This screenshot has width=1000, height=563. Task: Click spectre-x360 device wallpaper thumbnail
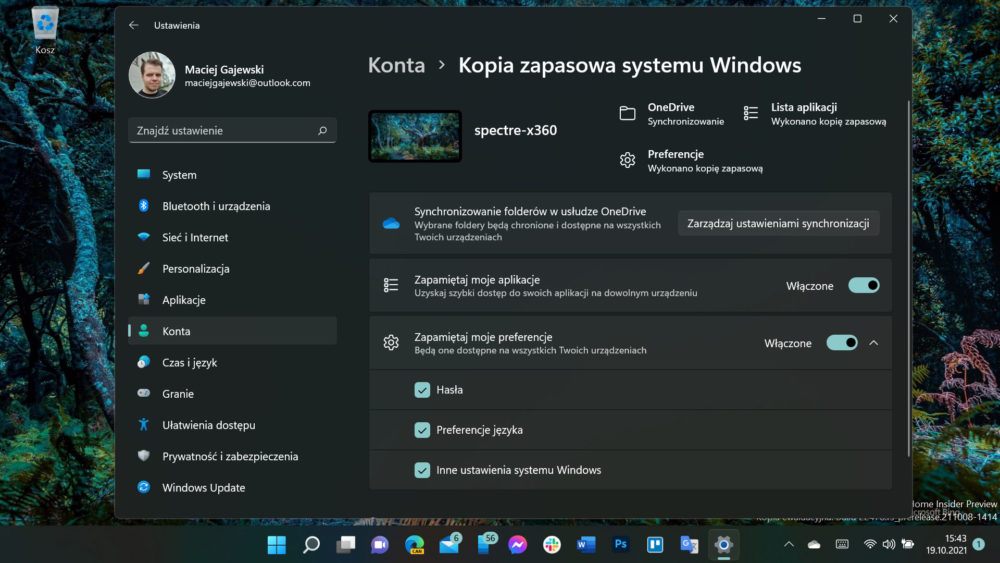[415, 136]
